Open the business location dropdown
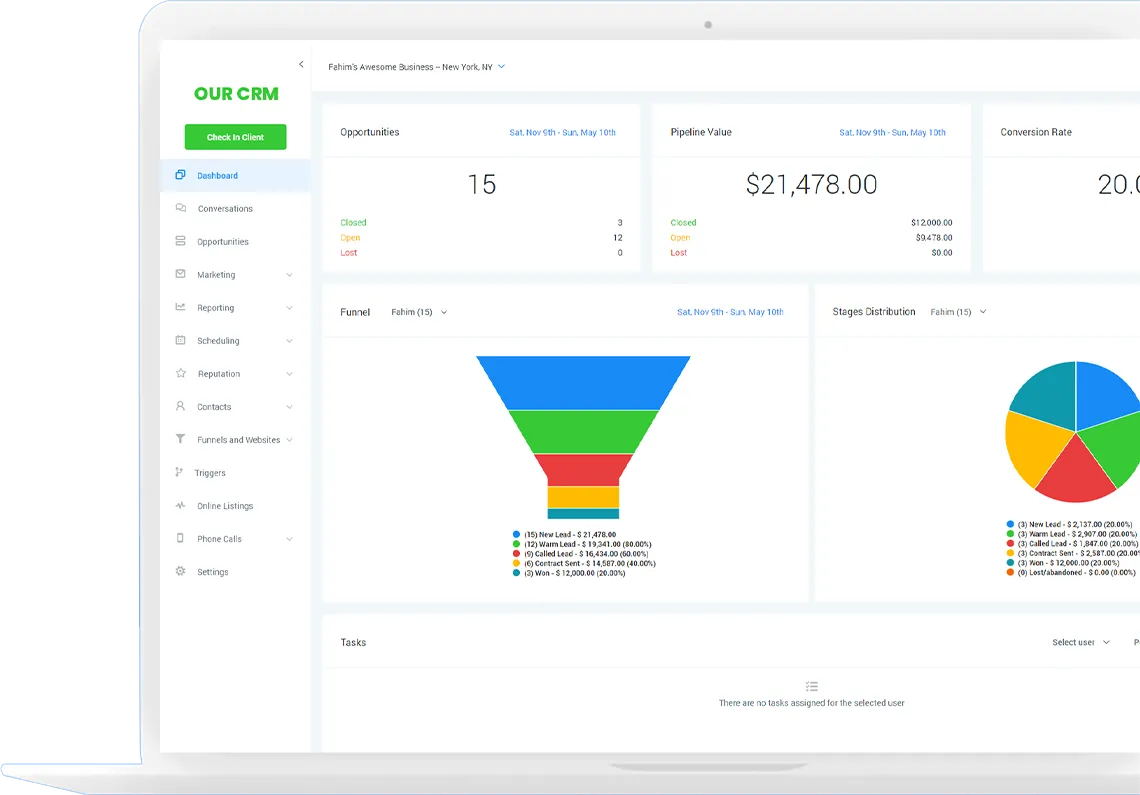Viewport: 1140px width, 795px height. click(x=417, y=67)
